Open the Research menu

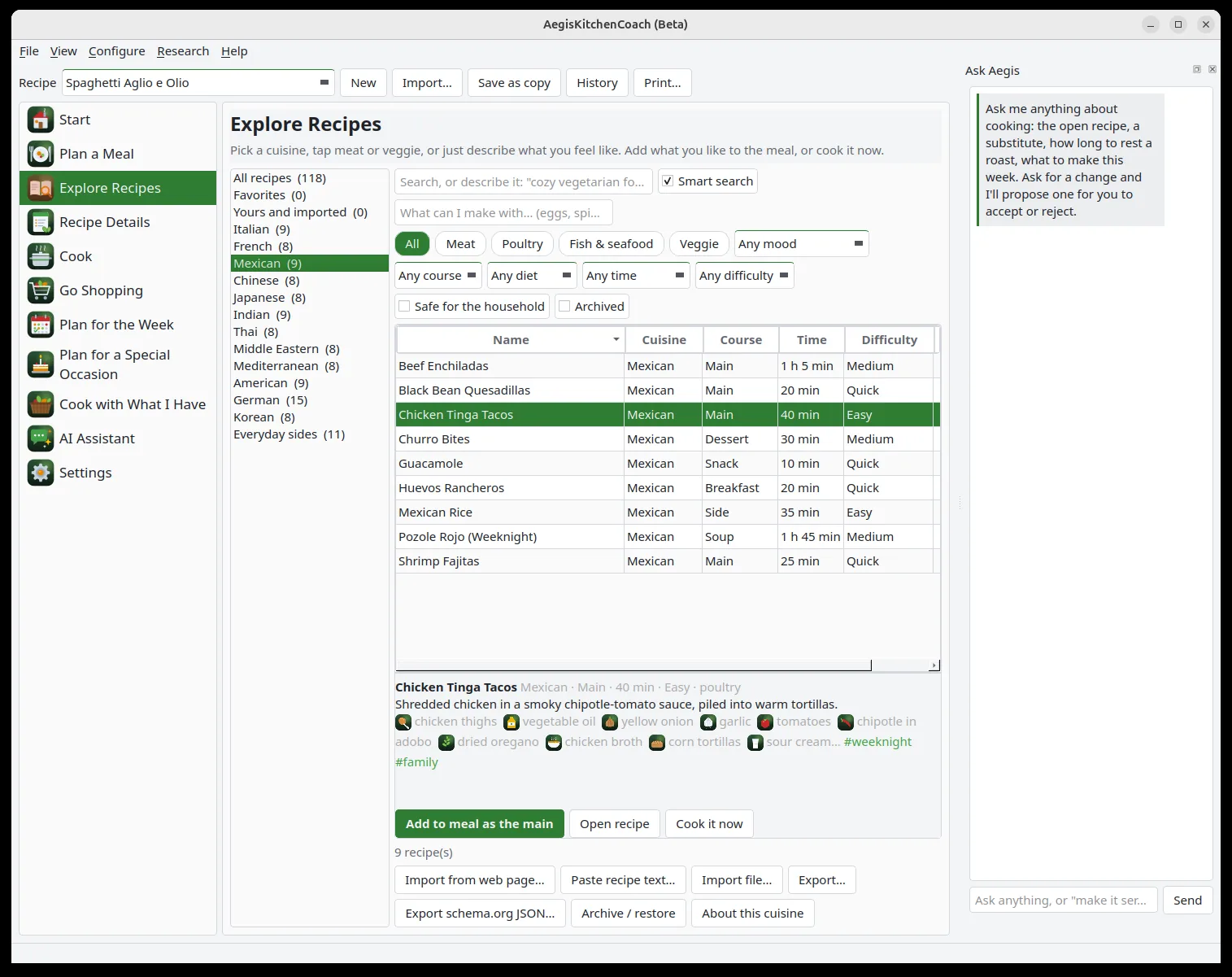[x=183, y=51]
